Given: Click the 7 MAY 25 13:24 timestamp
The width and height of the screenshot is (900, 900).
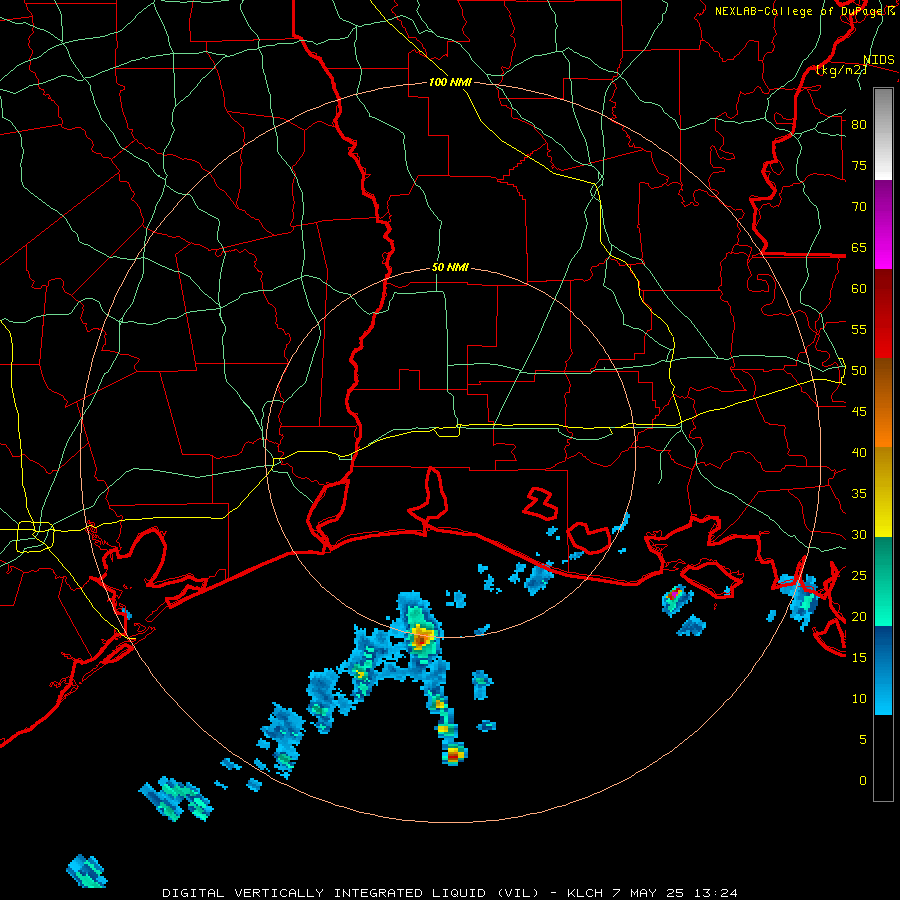Looking at the screenshot, I should point(676,893).
